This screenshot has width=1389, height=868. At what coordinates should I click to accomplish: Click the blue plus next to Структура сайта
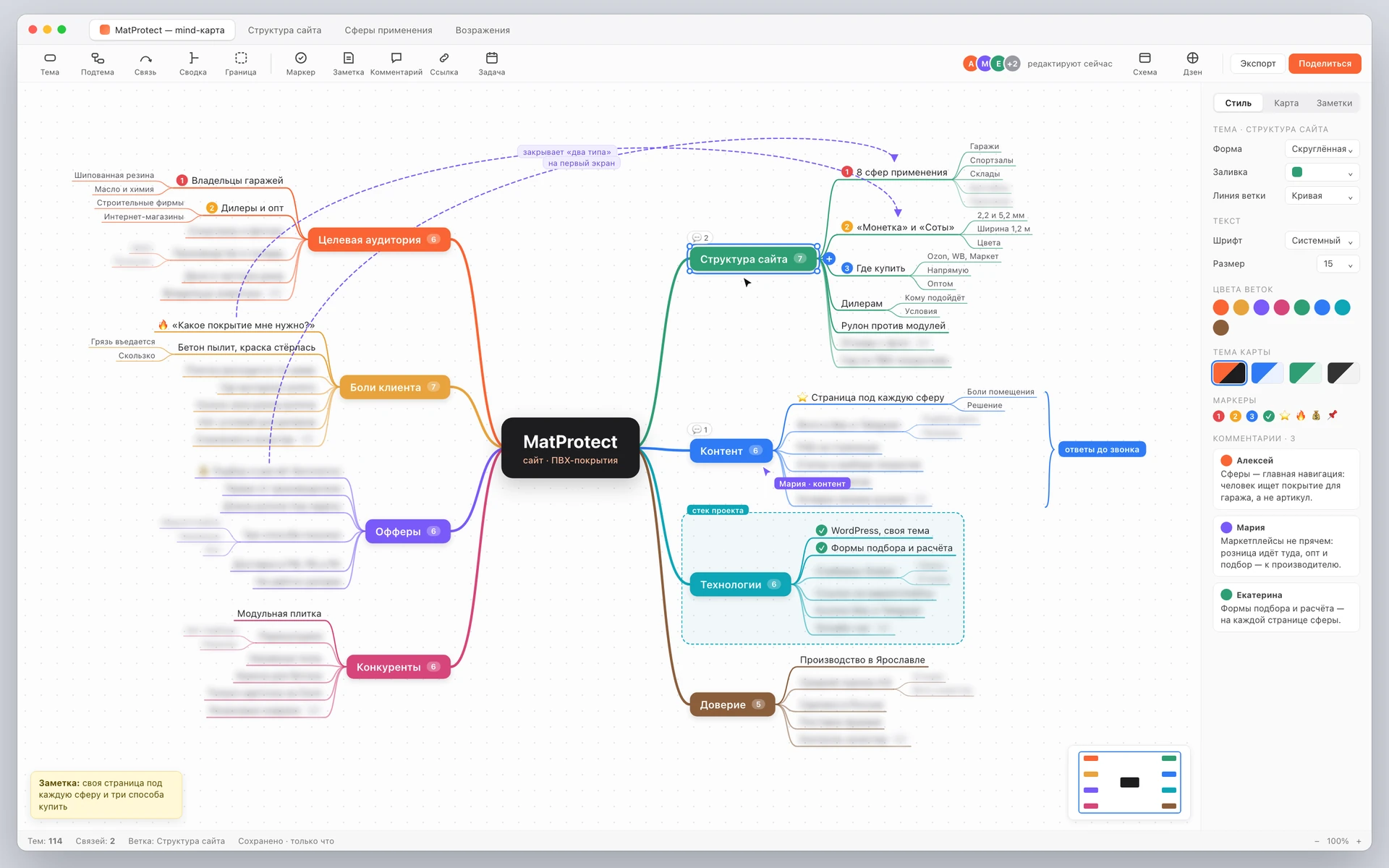tap(829, 259)
